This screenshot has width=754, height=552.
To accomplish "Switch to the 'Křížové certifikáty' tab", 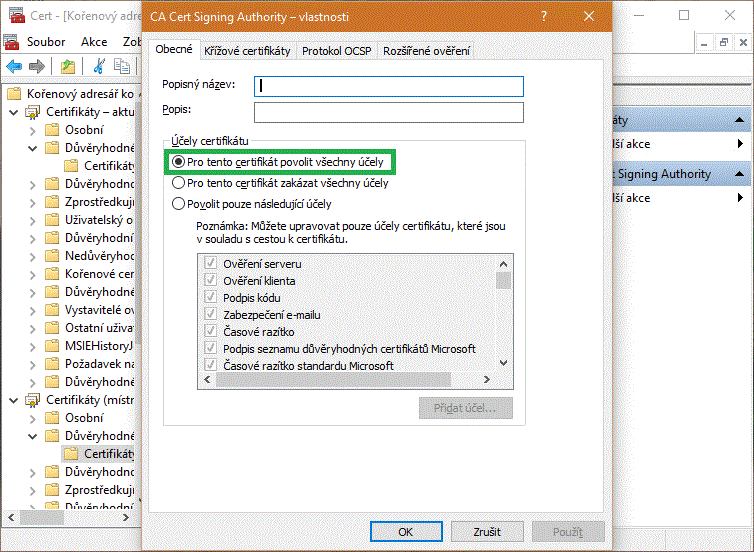I will (247, 51).
